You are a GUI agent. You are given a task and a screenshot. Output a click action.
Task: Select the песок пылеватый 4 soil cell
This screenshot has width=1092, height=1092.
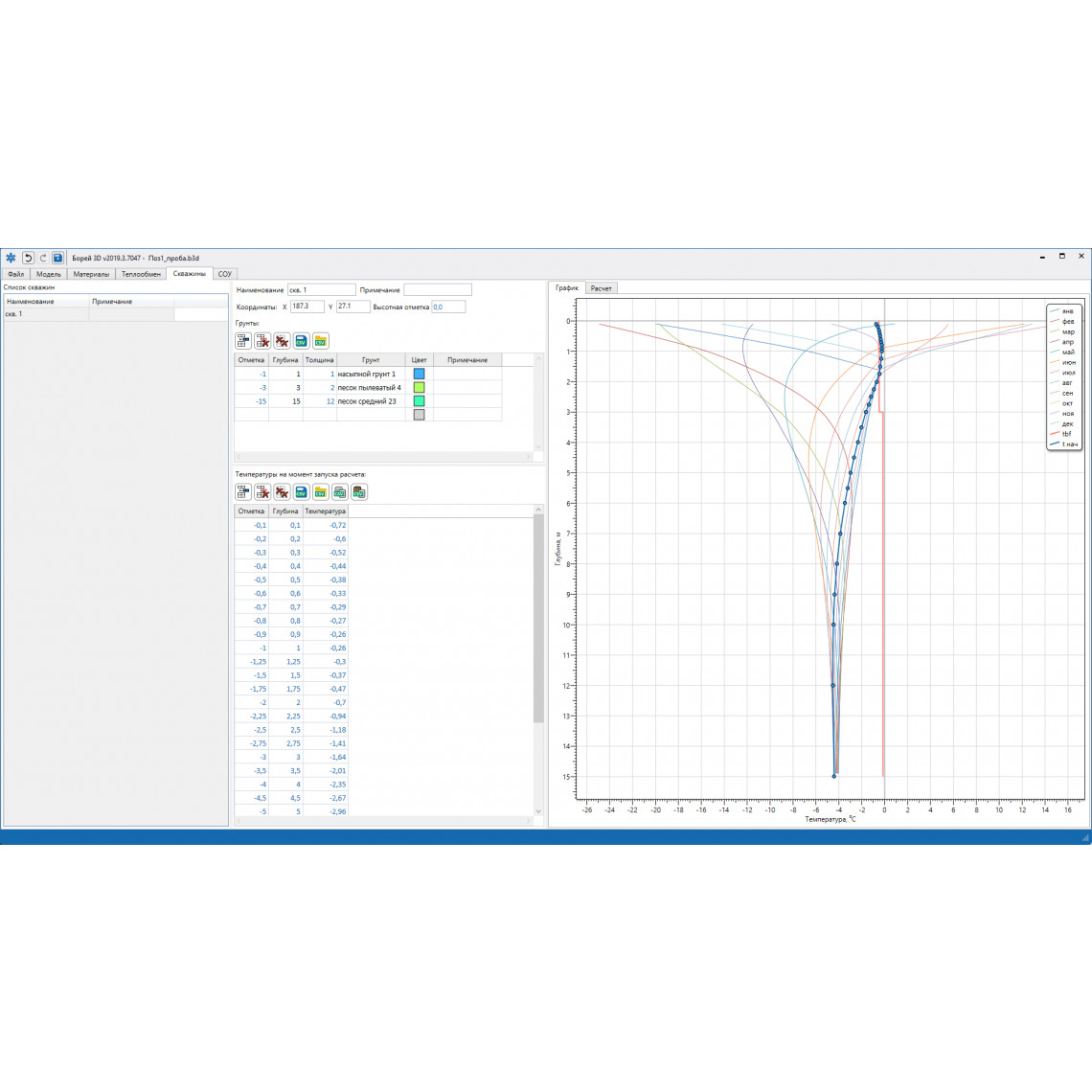[x=371, y=387]
